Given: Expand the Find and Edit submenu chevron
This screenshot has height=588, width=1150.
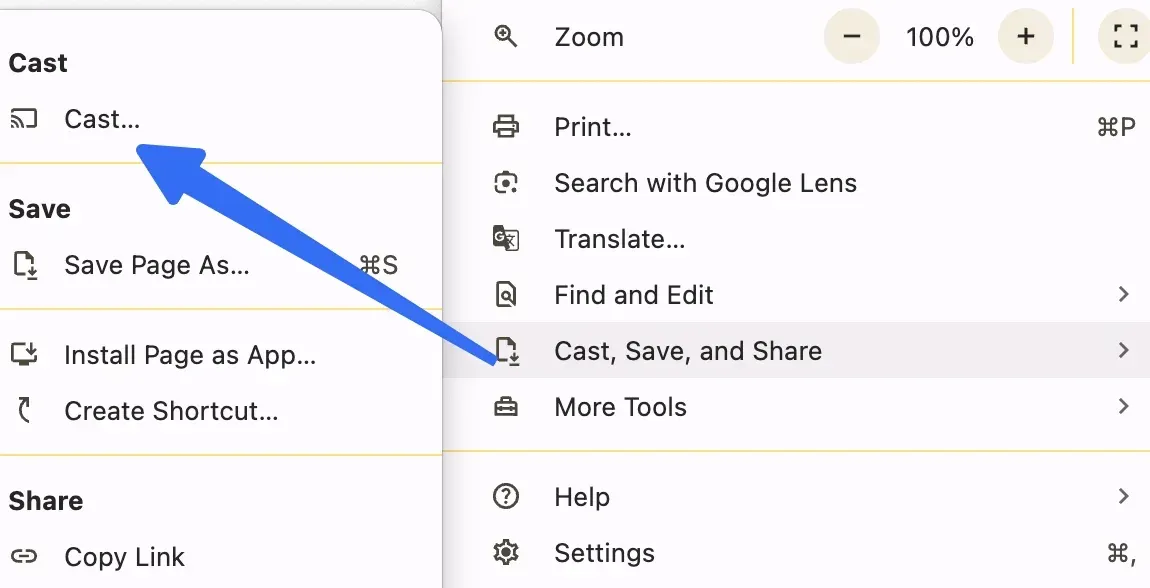Looking at the screenshot, I should tap(1123, 295).
